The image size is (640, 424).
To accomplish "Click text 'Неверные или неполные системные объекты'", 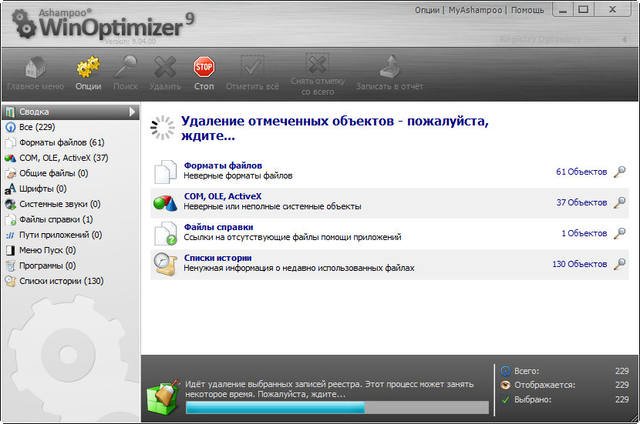I will click(x=272, y=206).
